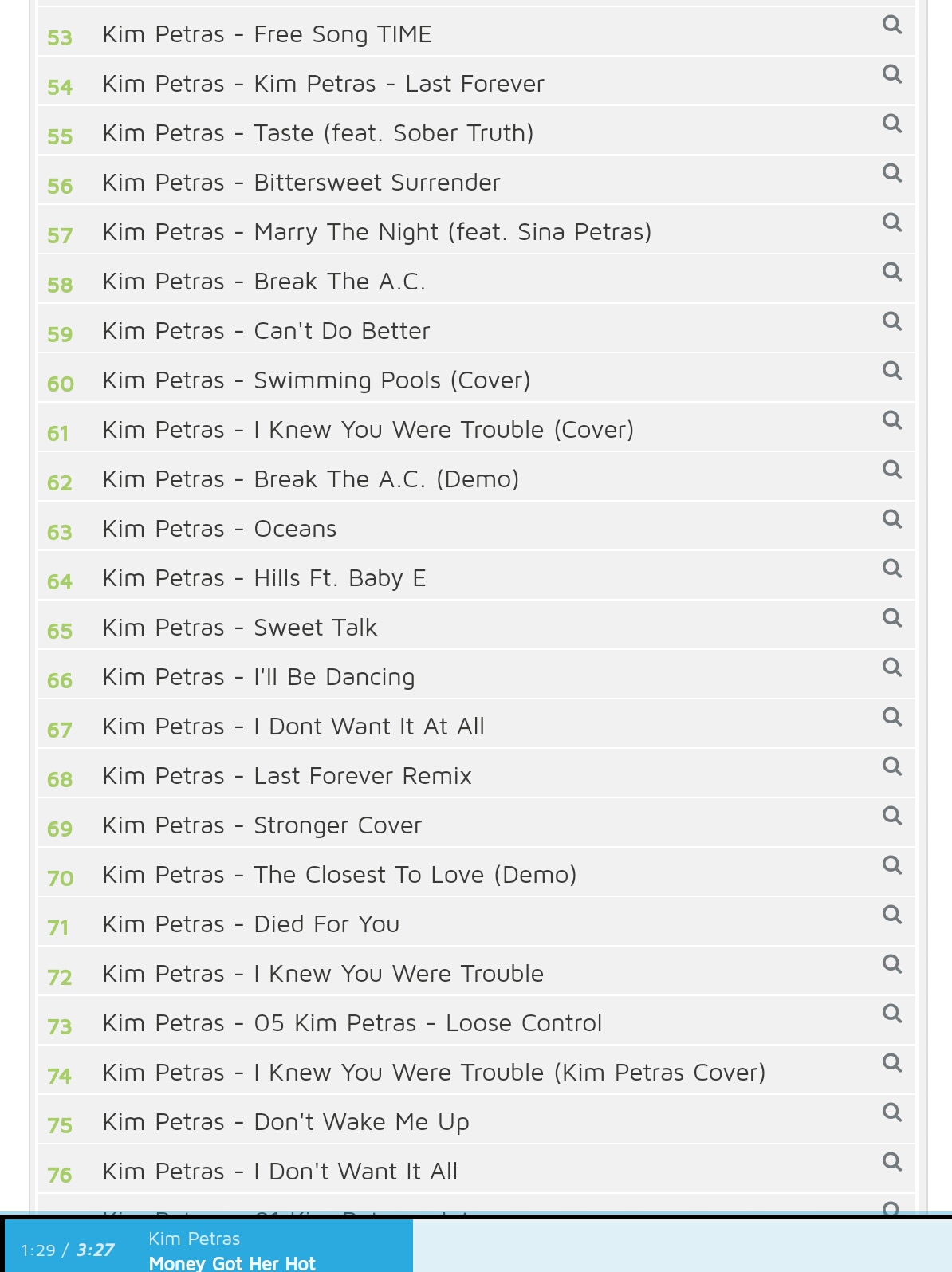Click magnifier for Stronger Cover row
Viewport: 952px width, 1272px height.
892,816
